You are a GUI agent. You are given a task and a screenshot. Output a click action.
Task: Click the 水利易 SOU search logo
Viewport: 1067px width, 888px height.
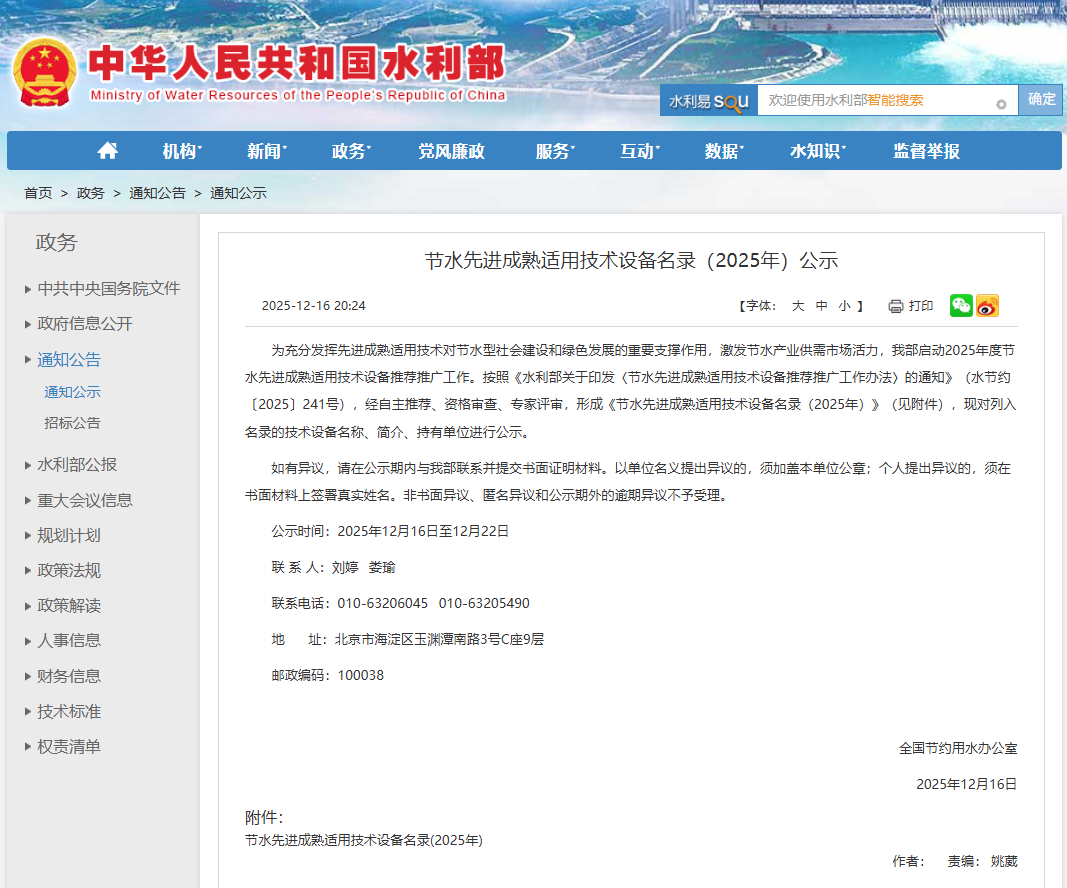click(x=708, y=101)
